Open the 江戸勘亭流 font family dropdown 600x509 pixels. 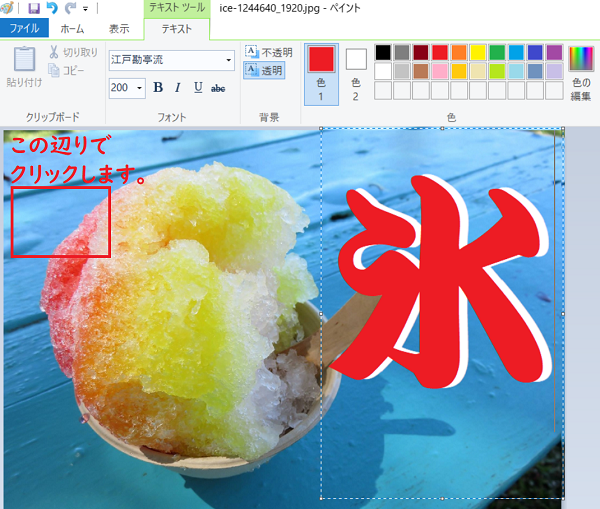click(x=229, y=60)
